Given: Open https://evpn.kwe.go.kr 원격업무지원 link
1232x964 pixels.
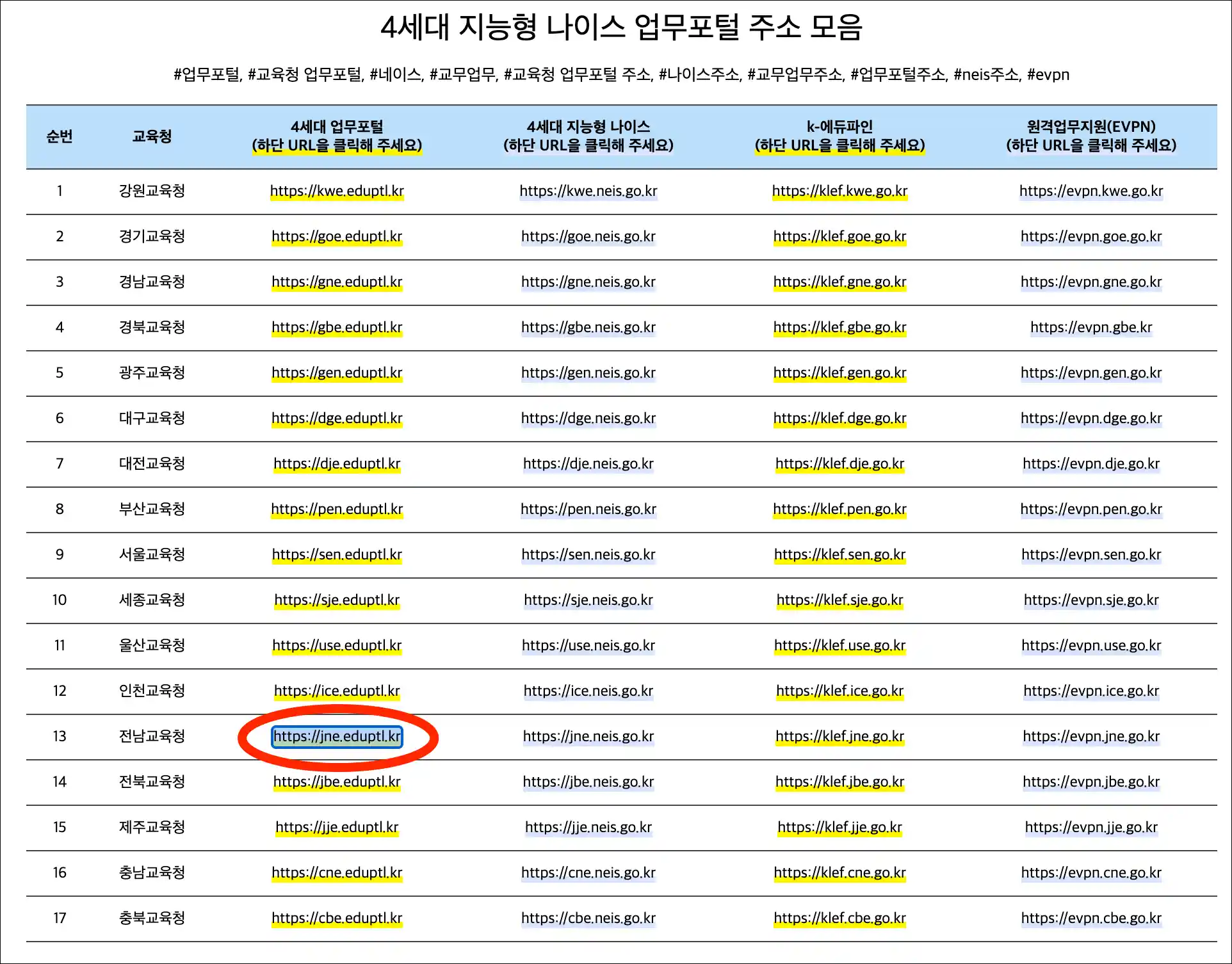Looking at the screenshot, I should coord(1091,191).
